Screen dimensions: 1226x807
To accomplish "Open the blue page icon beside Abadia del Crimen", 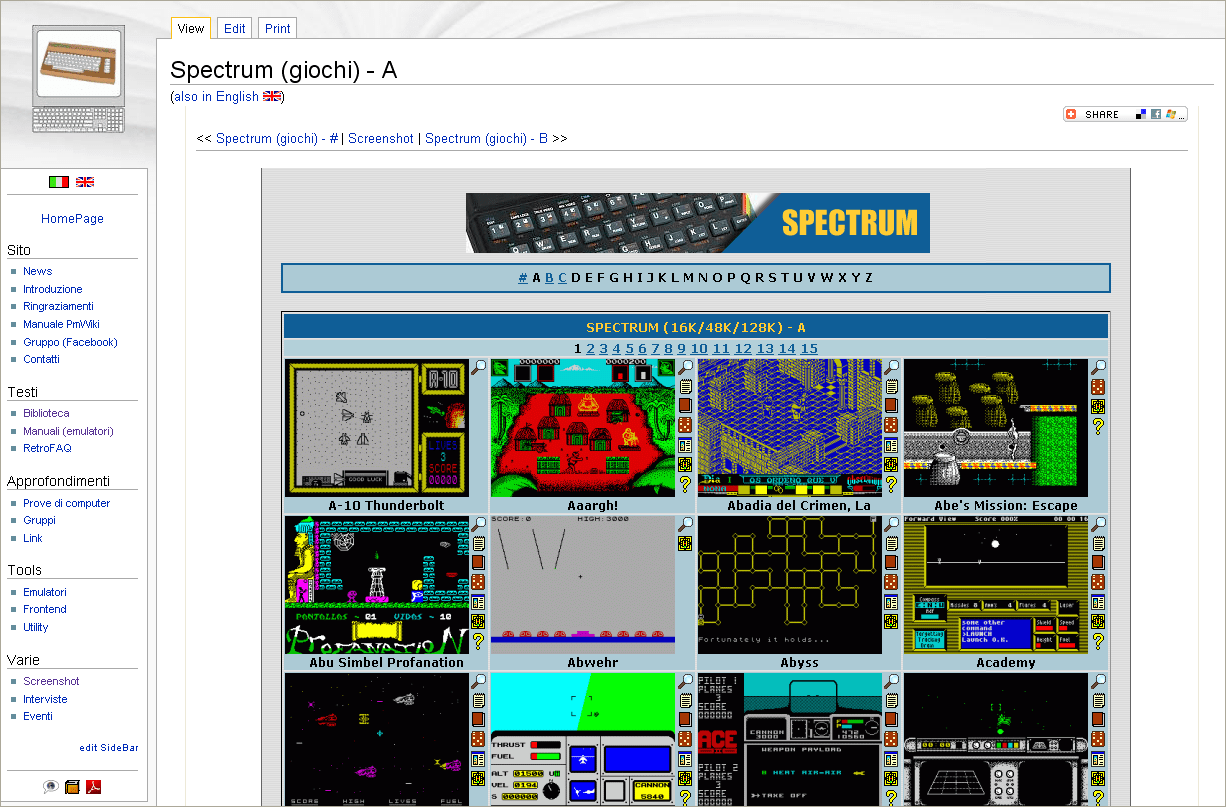I will [x=891, y=445].
